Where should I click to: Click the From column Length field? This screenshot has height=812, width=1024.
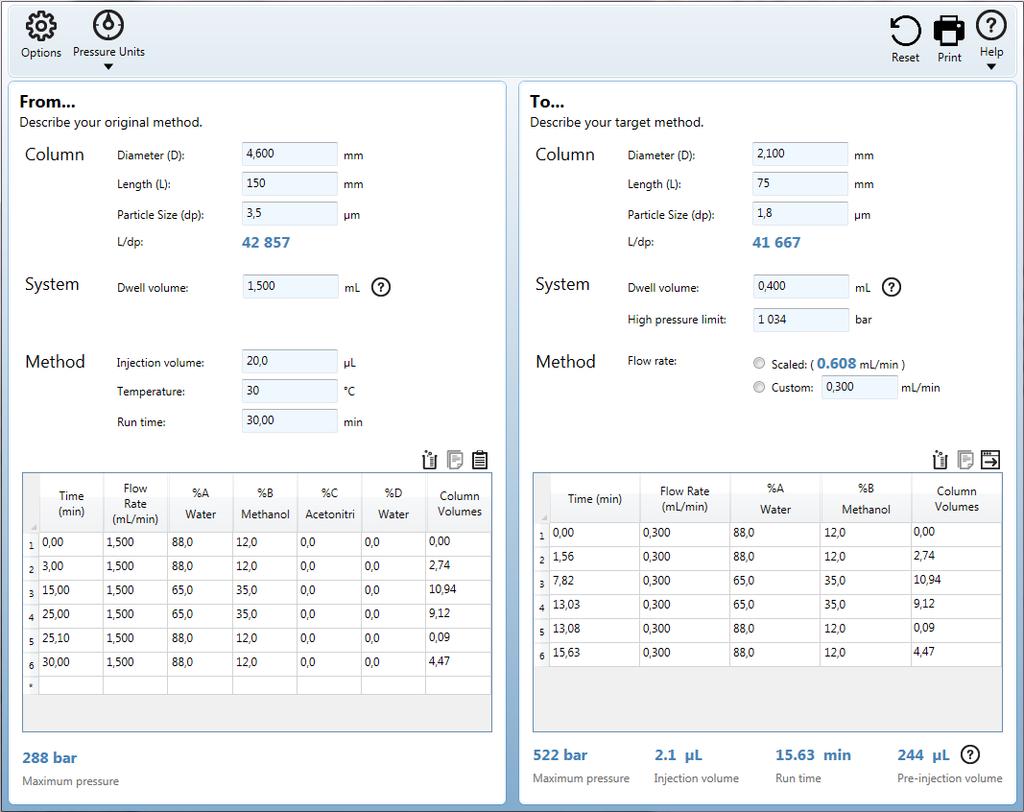pos(289,184)
